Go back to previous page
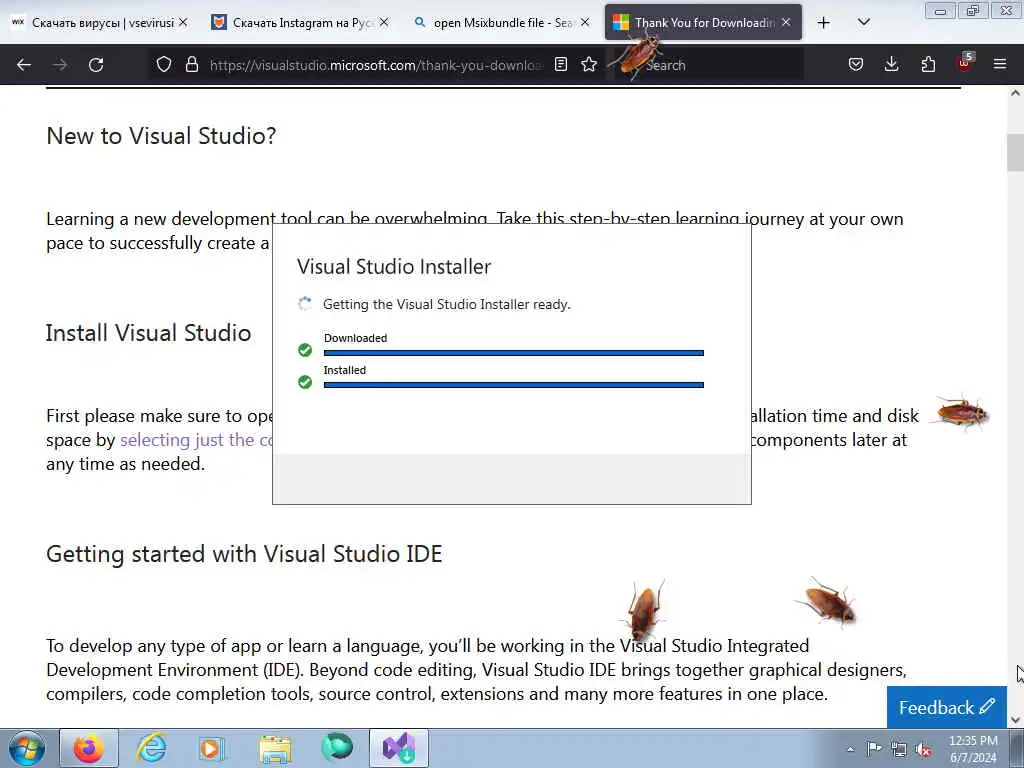This screenshot has width=1024, height=768. [24, 65]
